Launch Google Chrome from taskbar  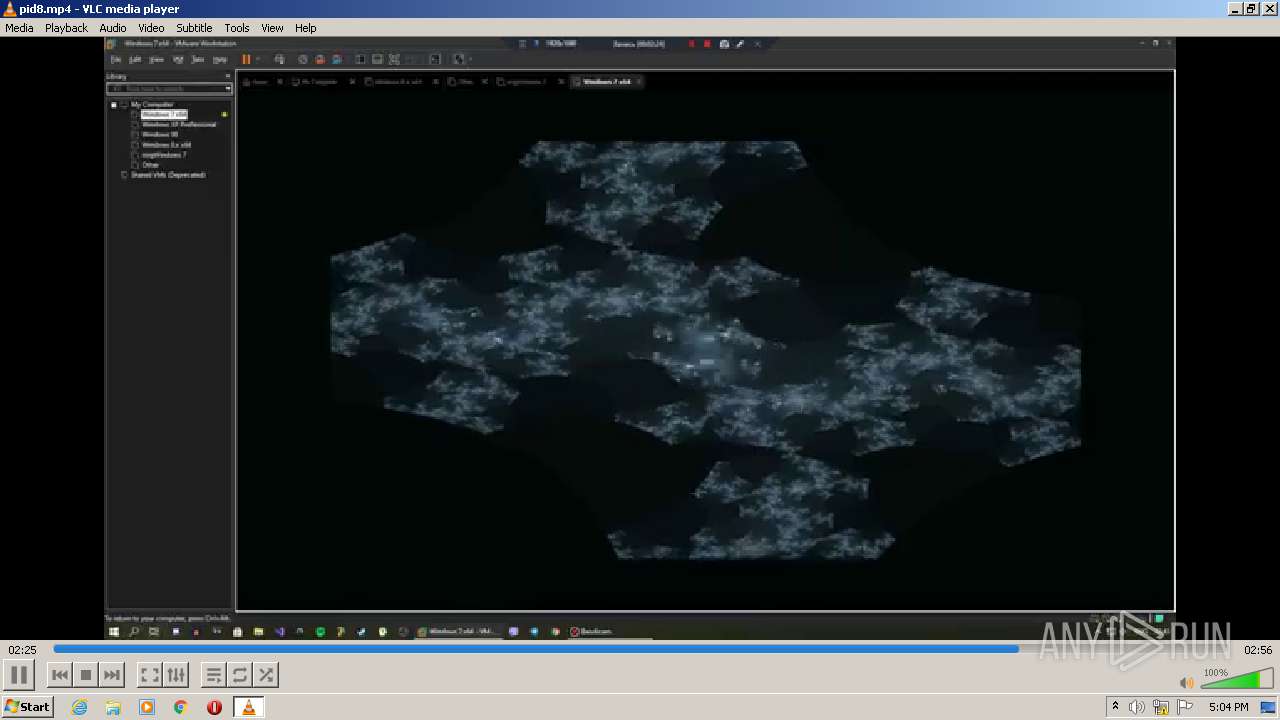tap(181, 707)
